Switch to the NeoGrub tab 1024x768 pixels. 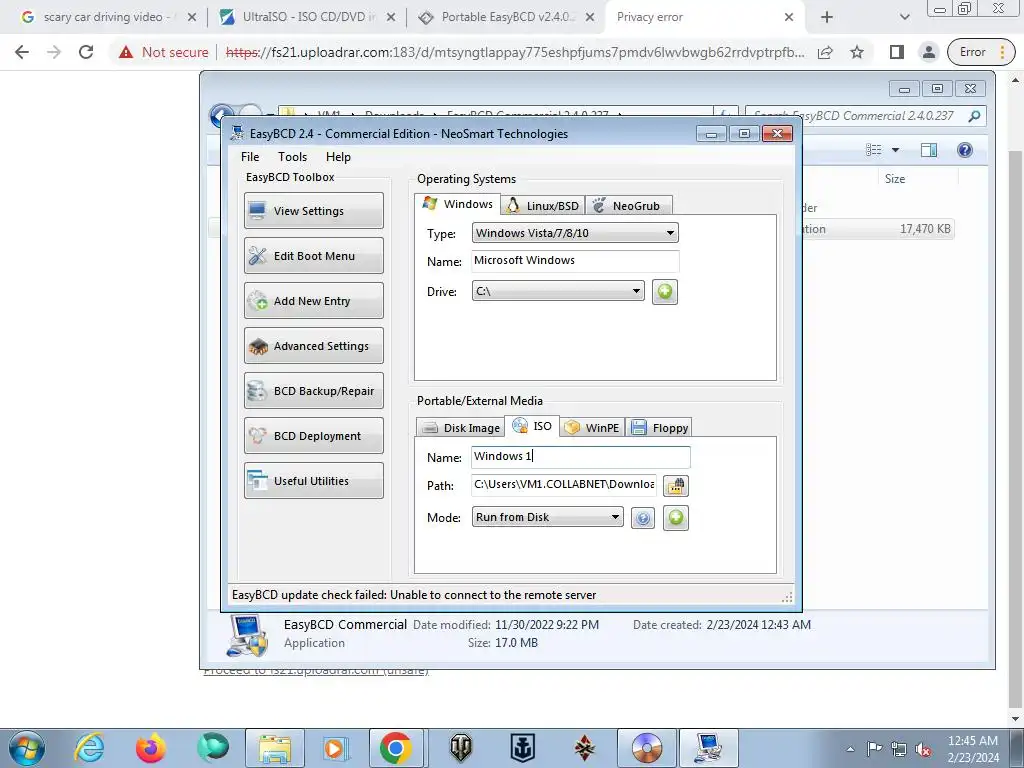(628, 206)
